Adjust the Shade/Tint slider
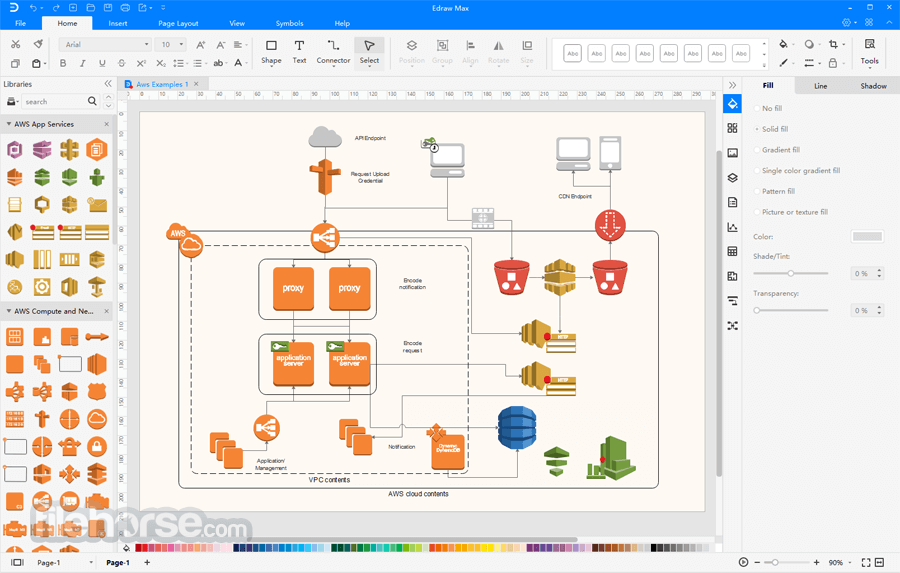900x573 pixels. click(791, 273)
